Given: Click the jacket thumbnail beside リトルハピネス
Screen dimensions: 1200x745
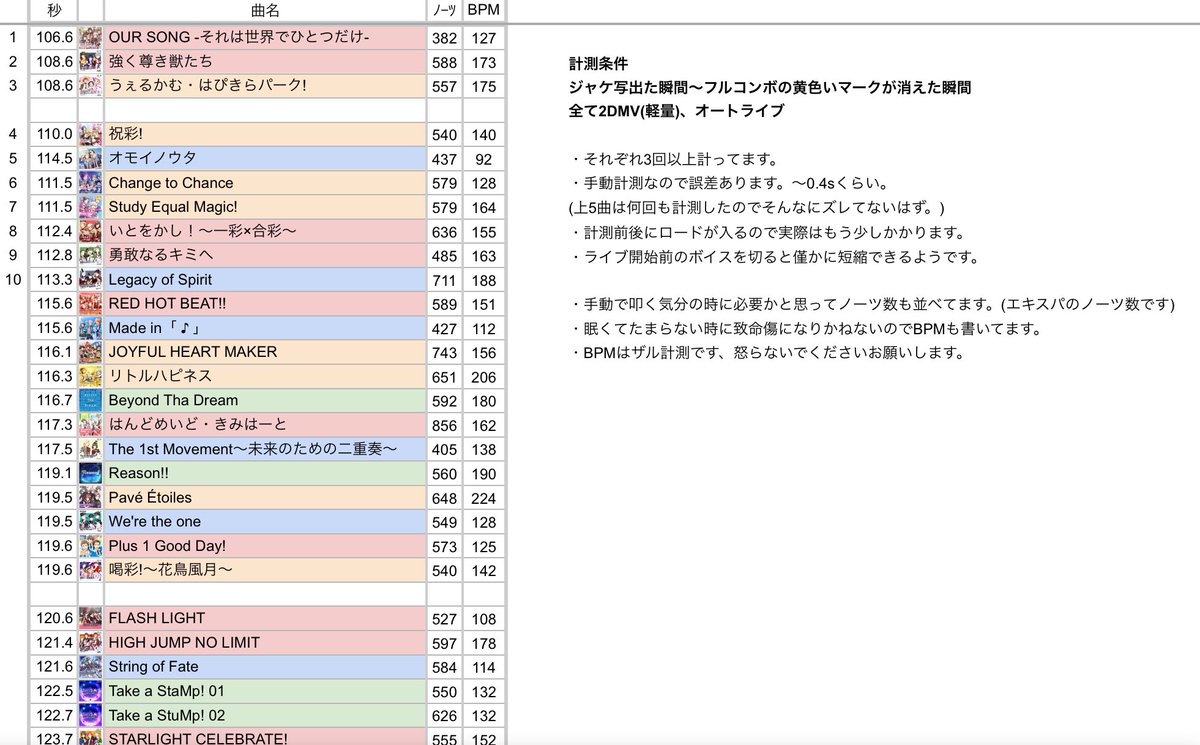Looking at the screenshot, I should (90, 376).
